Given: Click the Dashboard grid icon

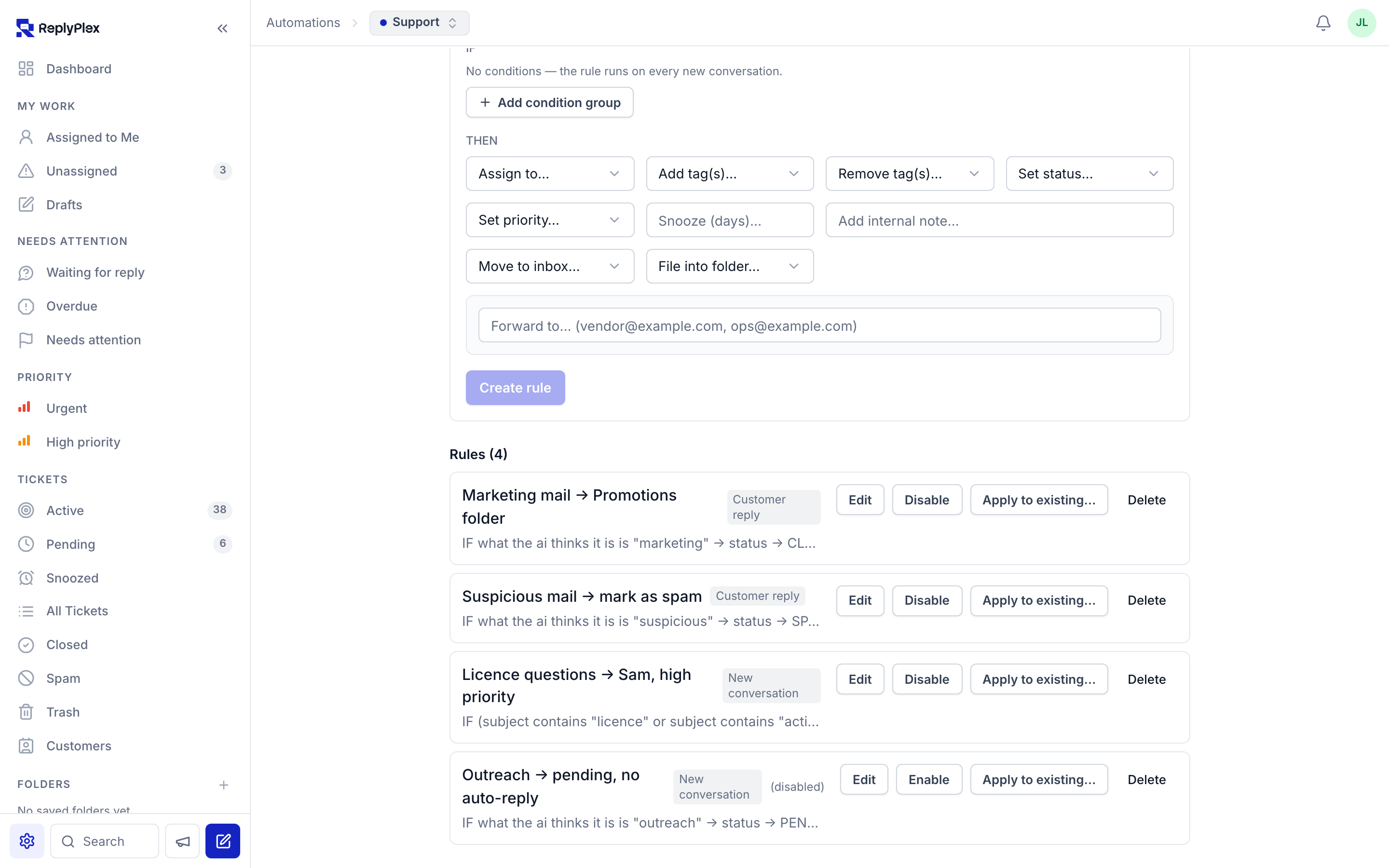Looking at the screenshot, I should (x=26, y=69).
